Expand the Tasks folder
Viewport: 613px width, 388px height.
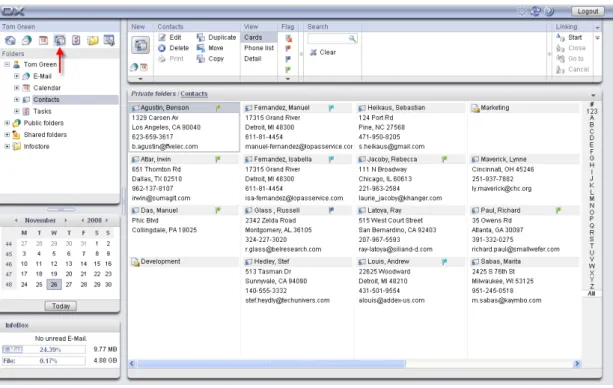point(16,111)
